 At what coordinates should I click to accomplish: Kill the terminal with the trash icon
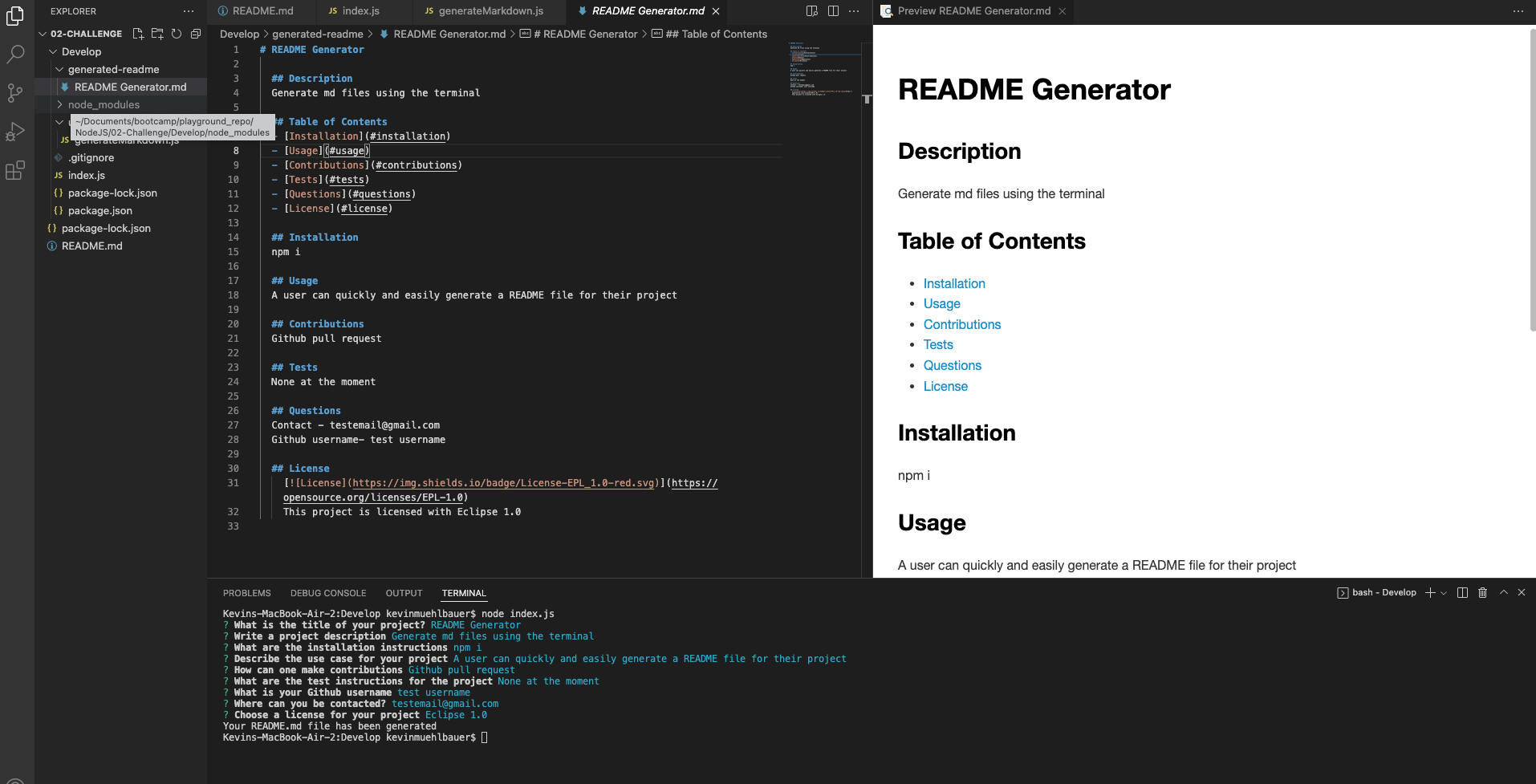[1481, 592]
